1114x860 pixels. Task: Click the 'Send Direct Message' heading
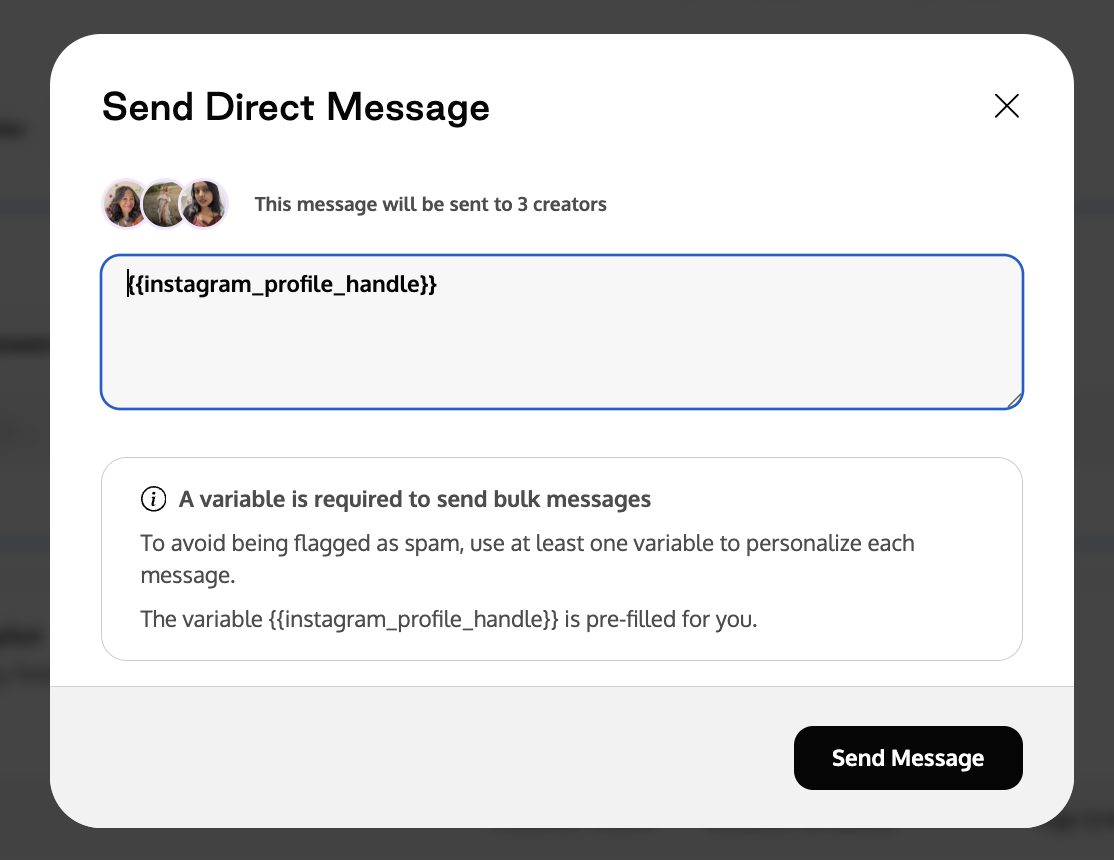[x=296, y=107]
